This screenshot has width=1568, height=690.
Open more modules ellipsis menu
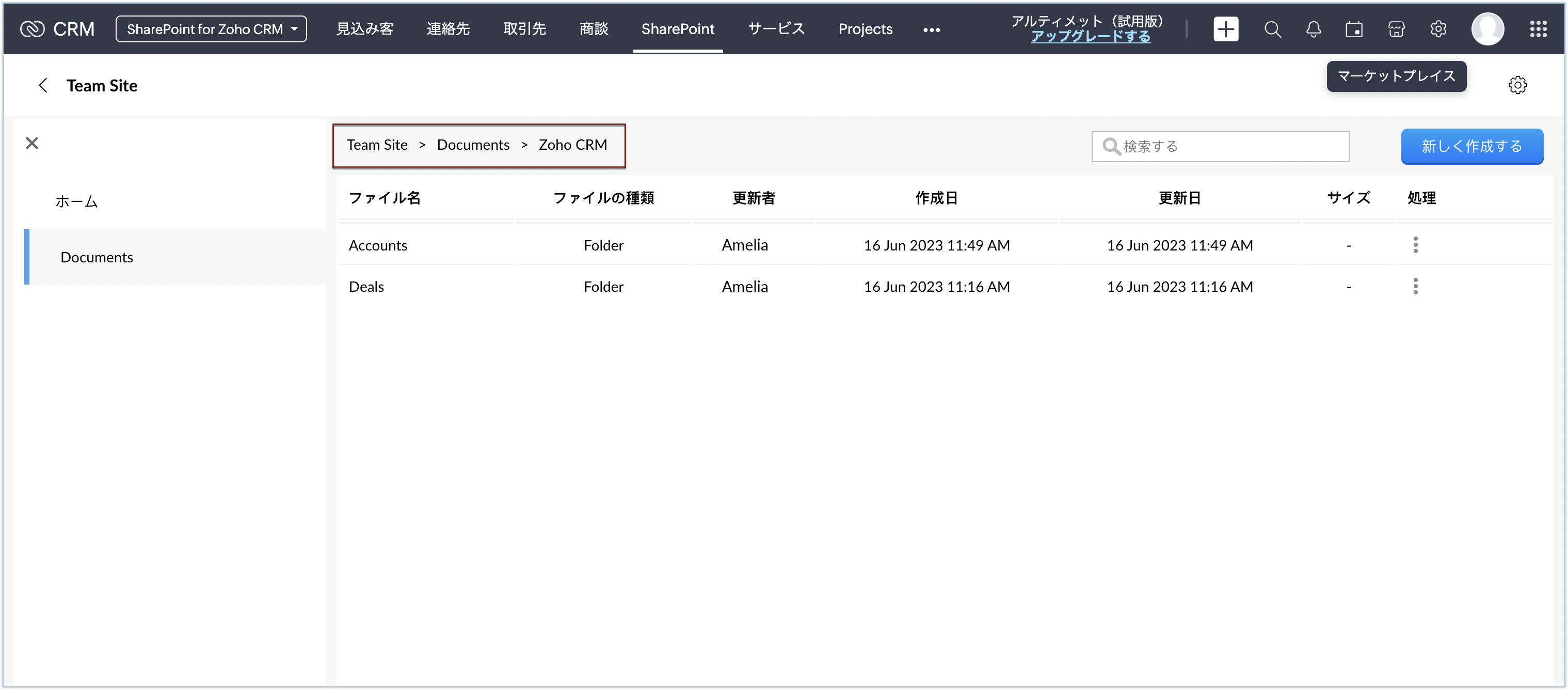(931, 30)
